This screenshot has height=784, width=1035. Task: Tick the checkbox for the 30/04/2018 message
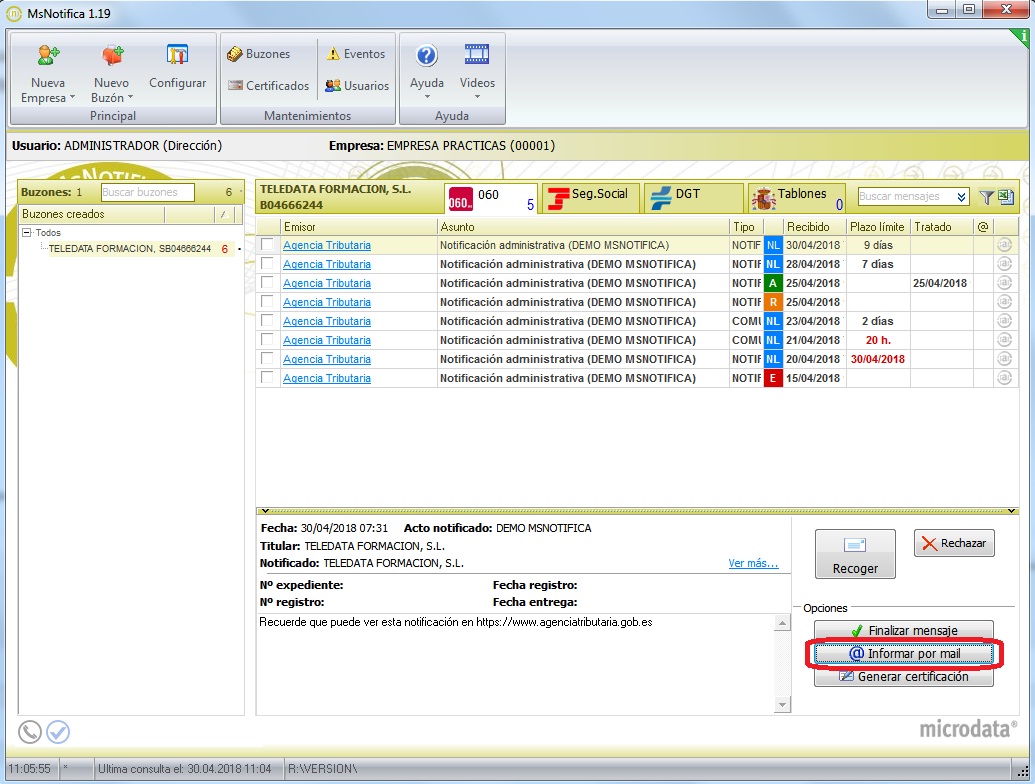coord(267,244)
